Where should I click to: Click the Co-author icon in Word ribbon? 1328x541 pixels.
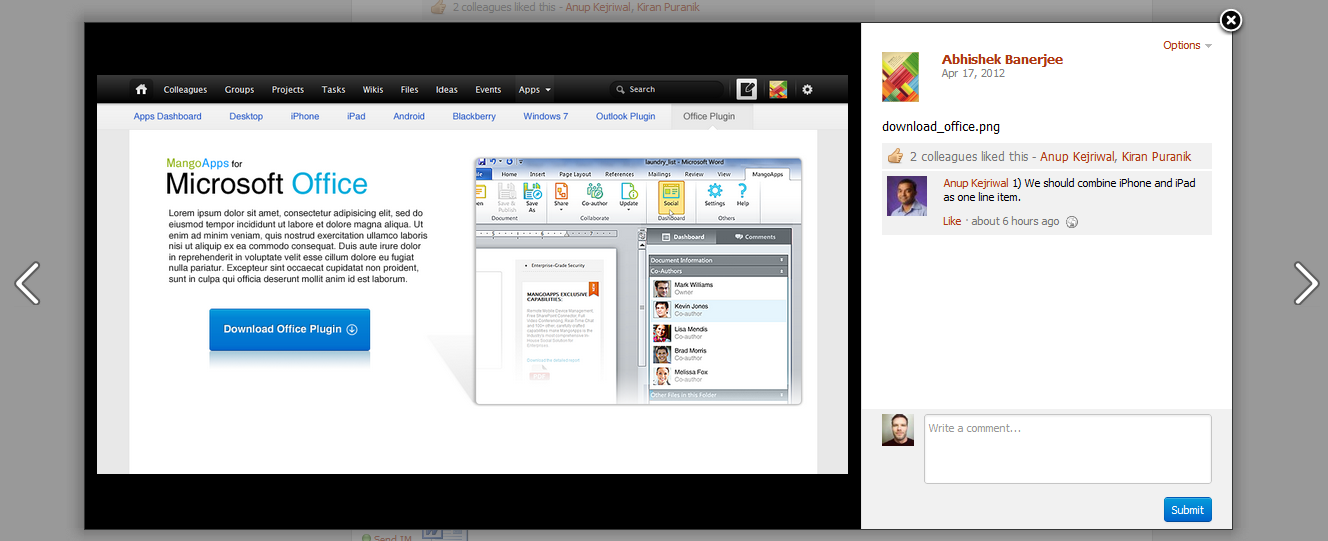[594, 195]
